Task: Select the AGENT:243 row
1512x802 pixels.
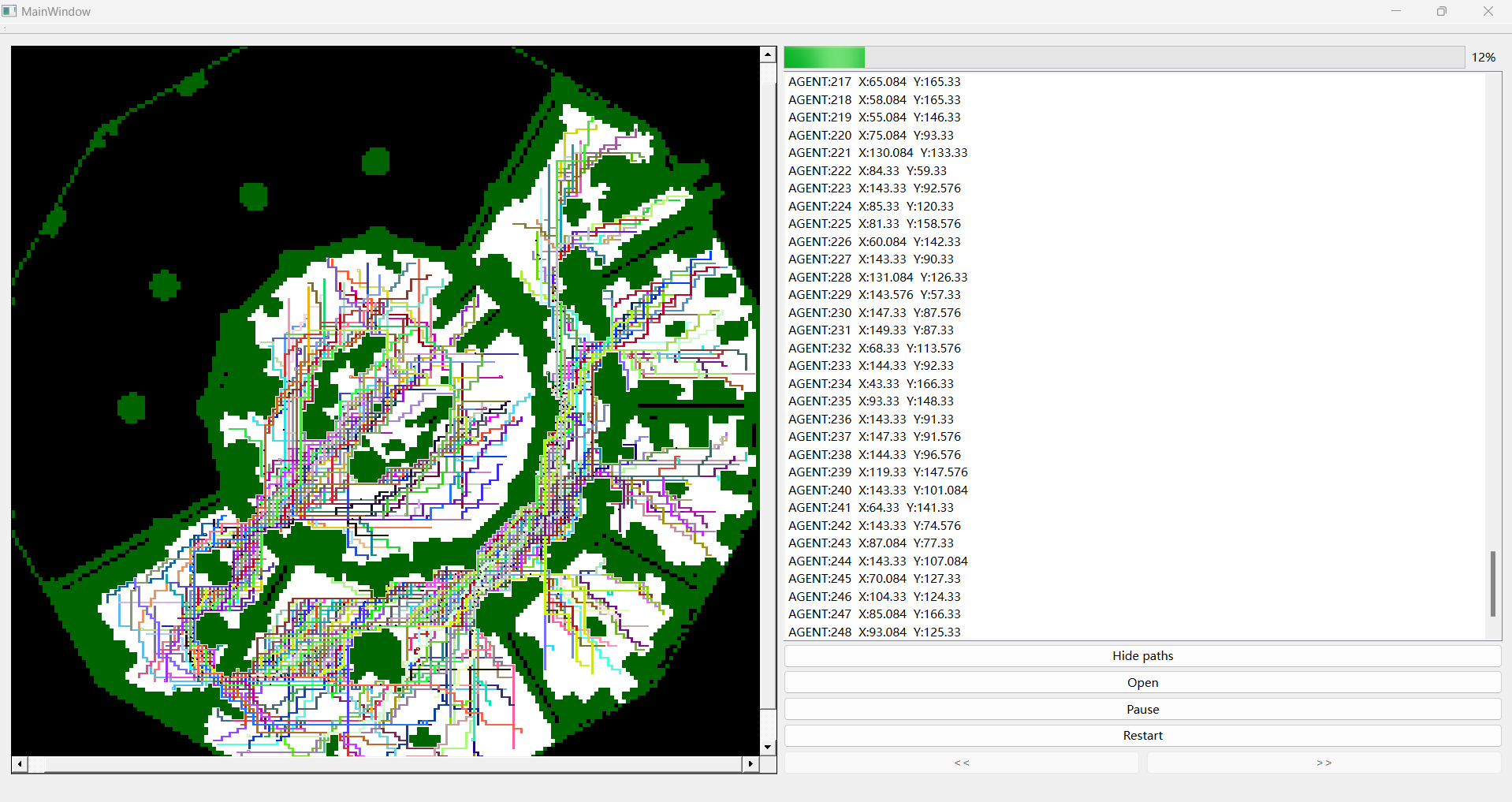Action: pos(1135,543)
